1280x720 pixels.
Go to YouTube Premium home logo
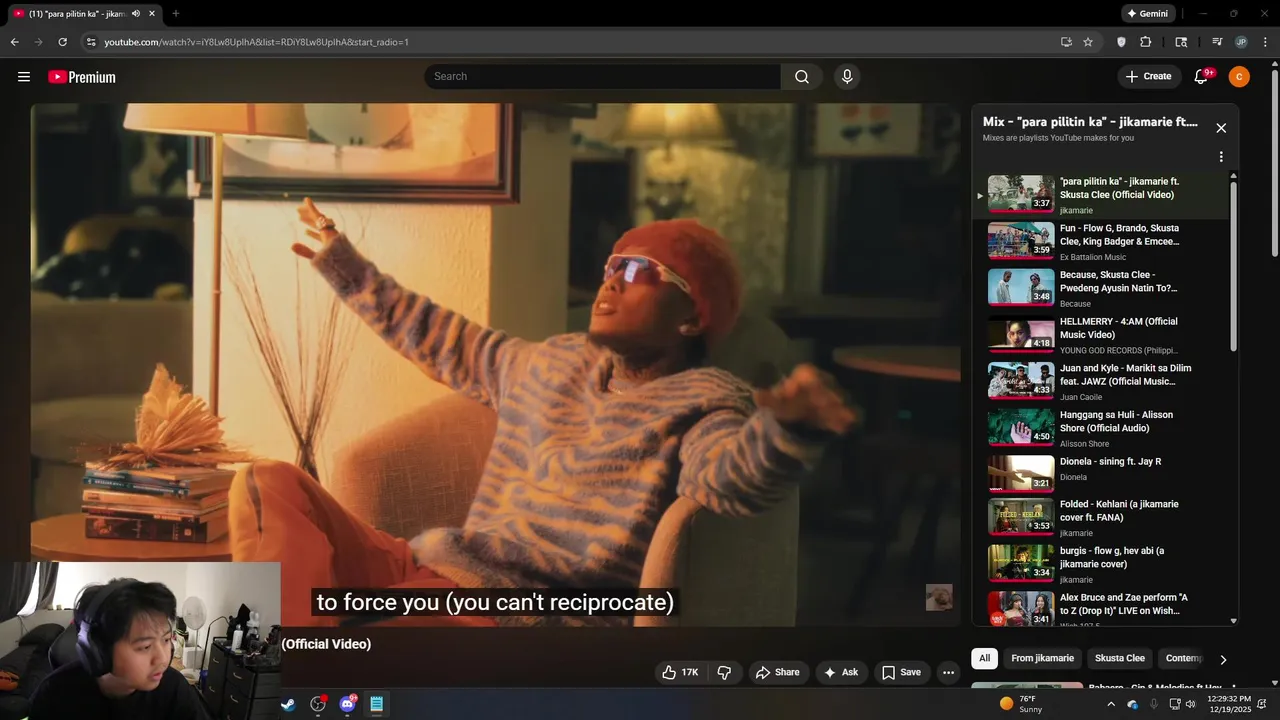pos(82,77)
